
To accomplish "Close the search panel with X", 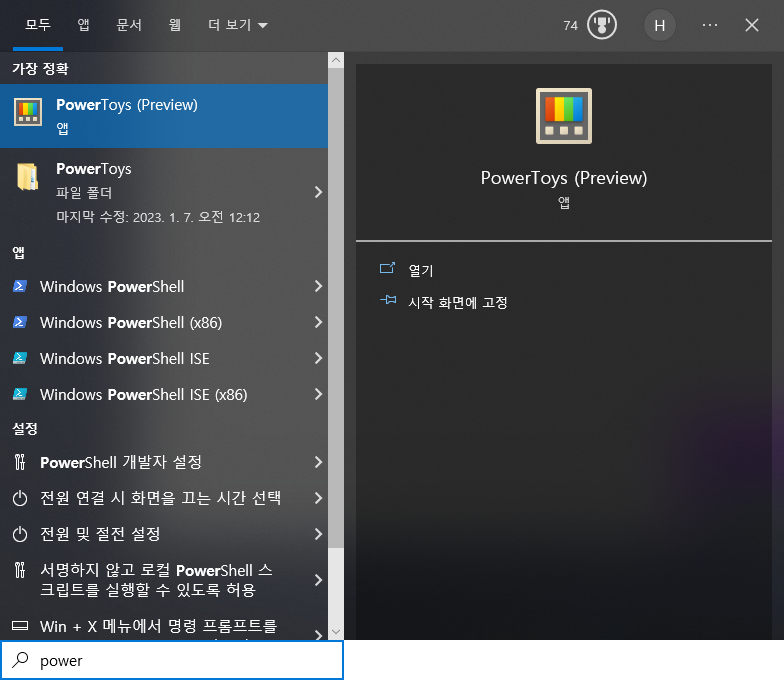I will 752,25.
